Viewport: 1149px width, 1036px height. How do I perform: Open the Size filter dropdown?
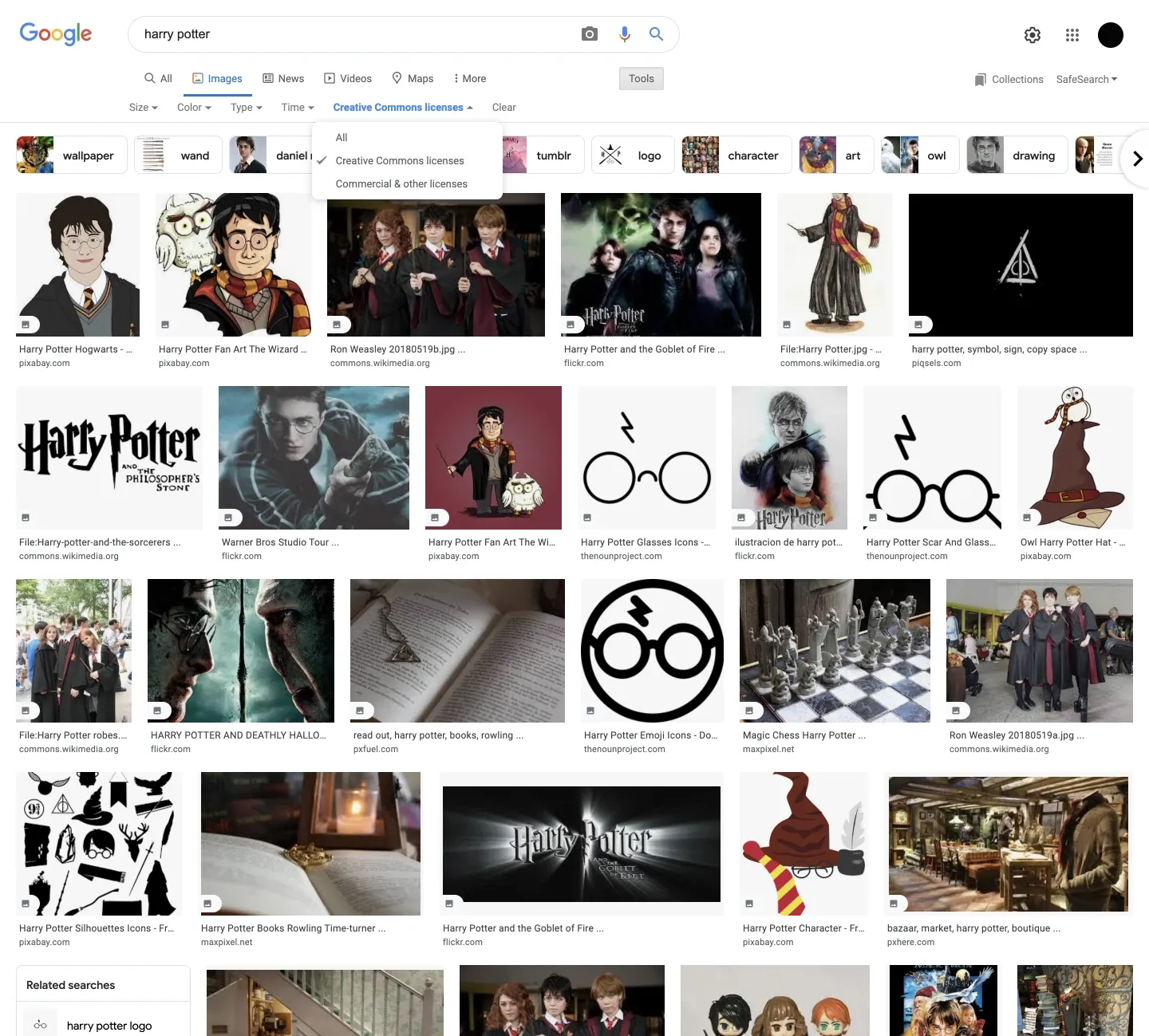click(x=144, y=107)
